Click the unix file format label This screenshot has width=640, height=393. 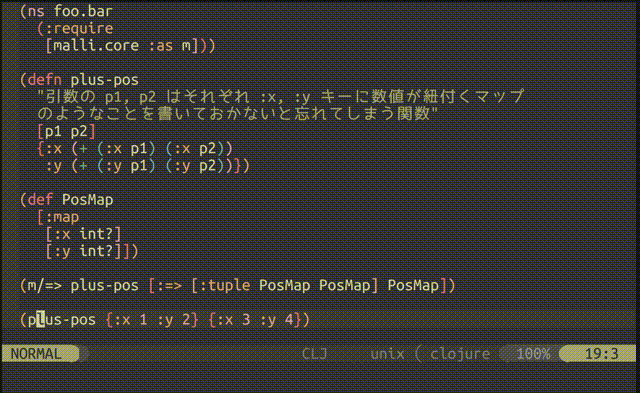[387, 353]
